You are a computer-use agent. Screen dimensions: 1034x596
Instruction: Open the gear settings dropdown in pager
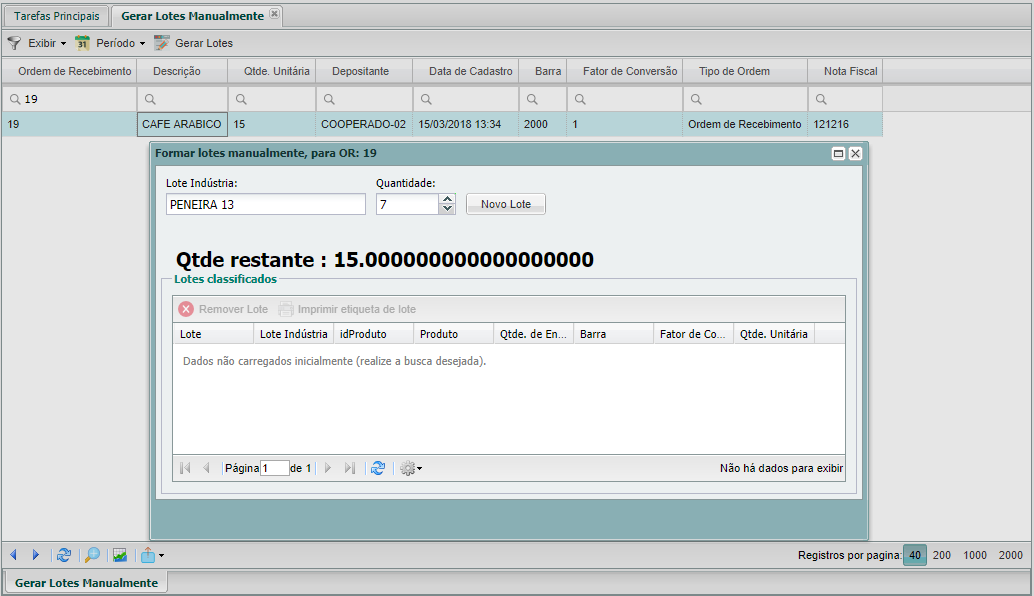pos(411,468)
